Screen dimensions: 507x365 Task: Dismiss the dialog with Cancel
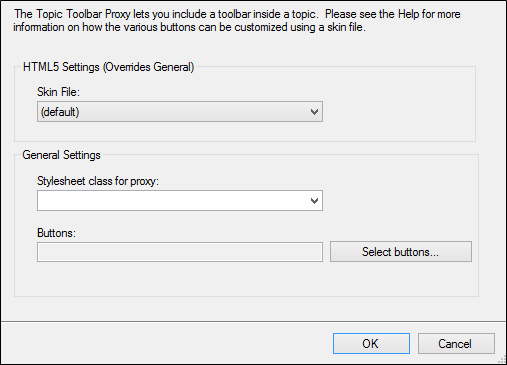(456, 343)
